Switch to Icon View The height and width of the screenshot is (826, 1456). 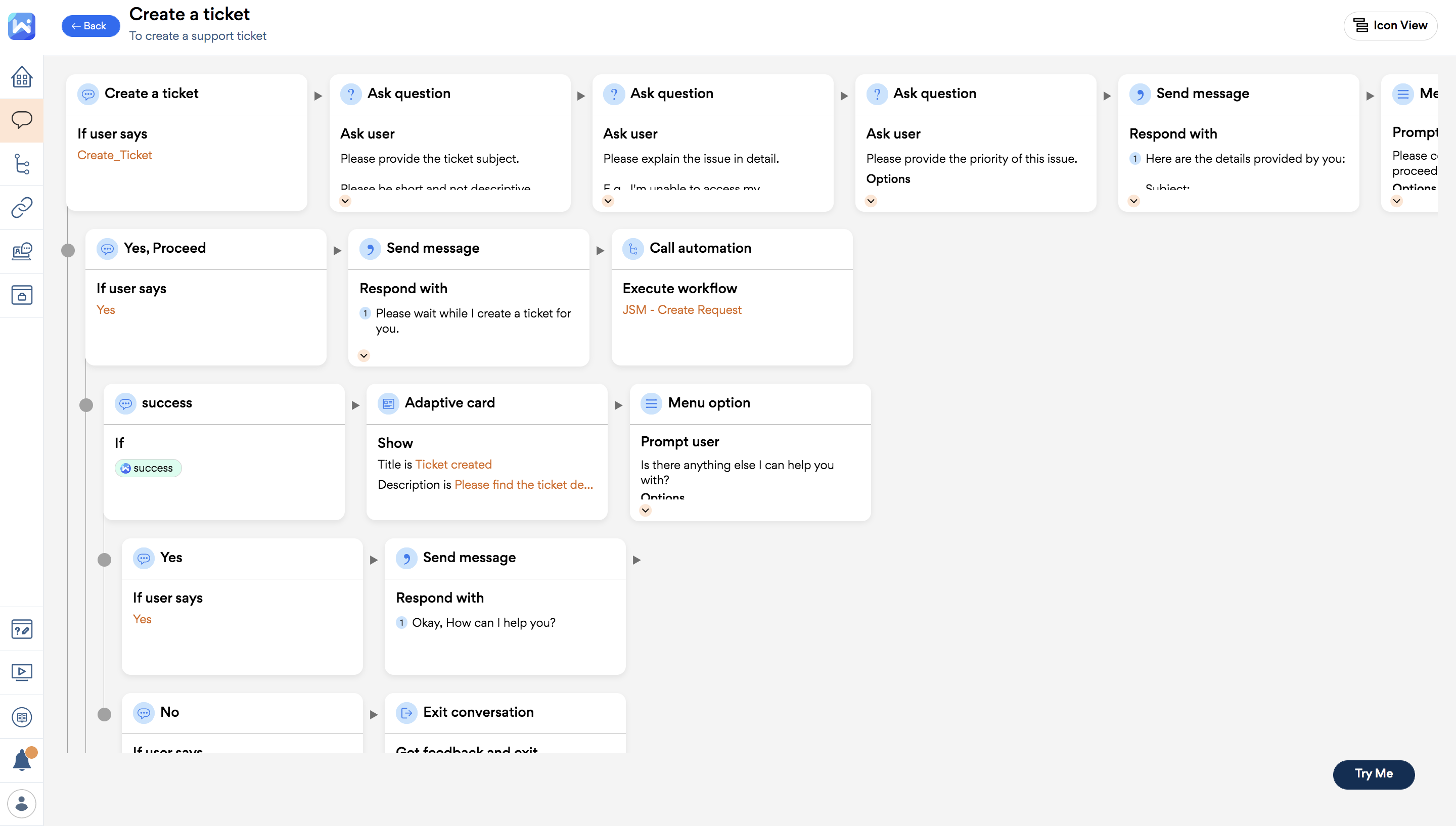tap(1390, 26)
